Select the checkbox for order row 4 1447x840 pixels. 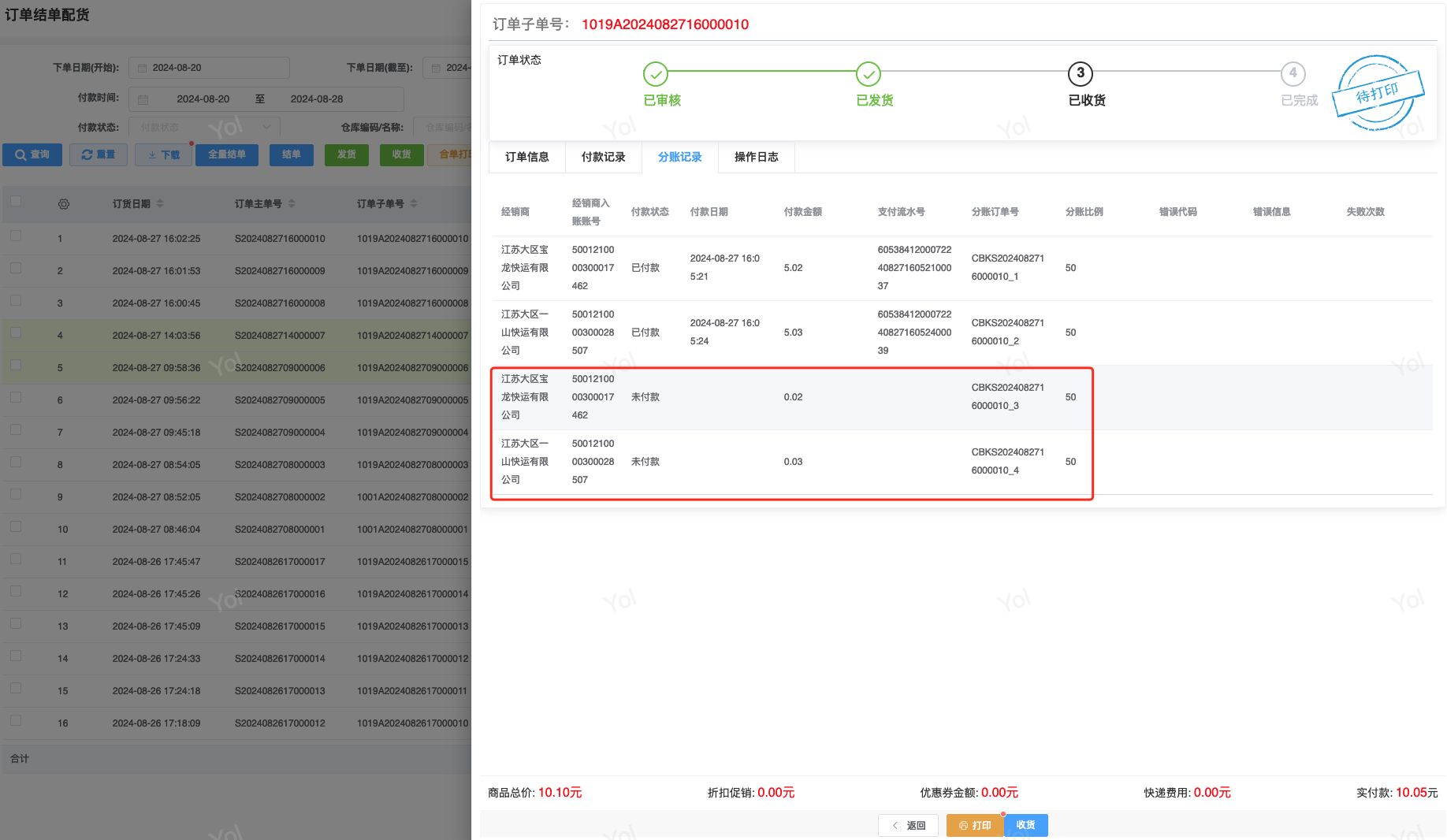(16, 333)
